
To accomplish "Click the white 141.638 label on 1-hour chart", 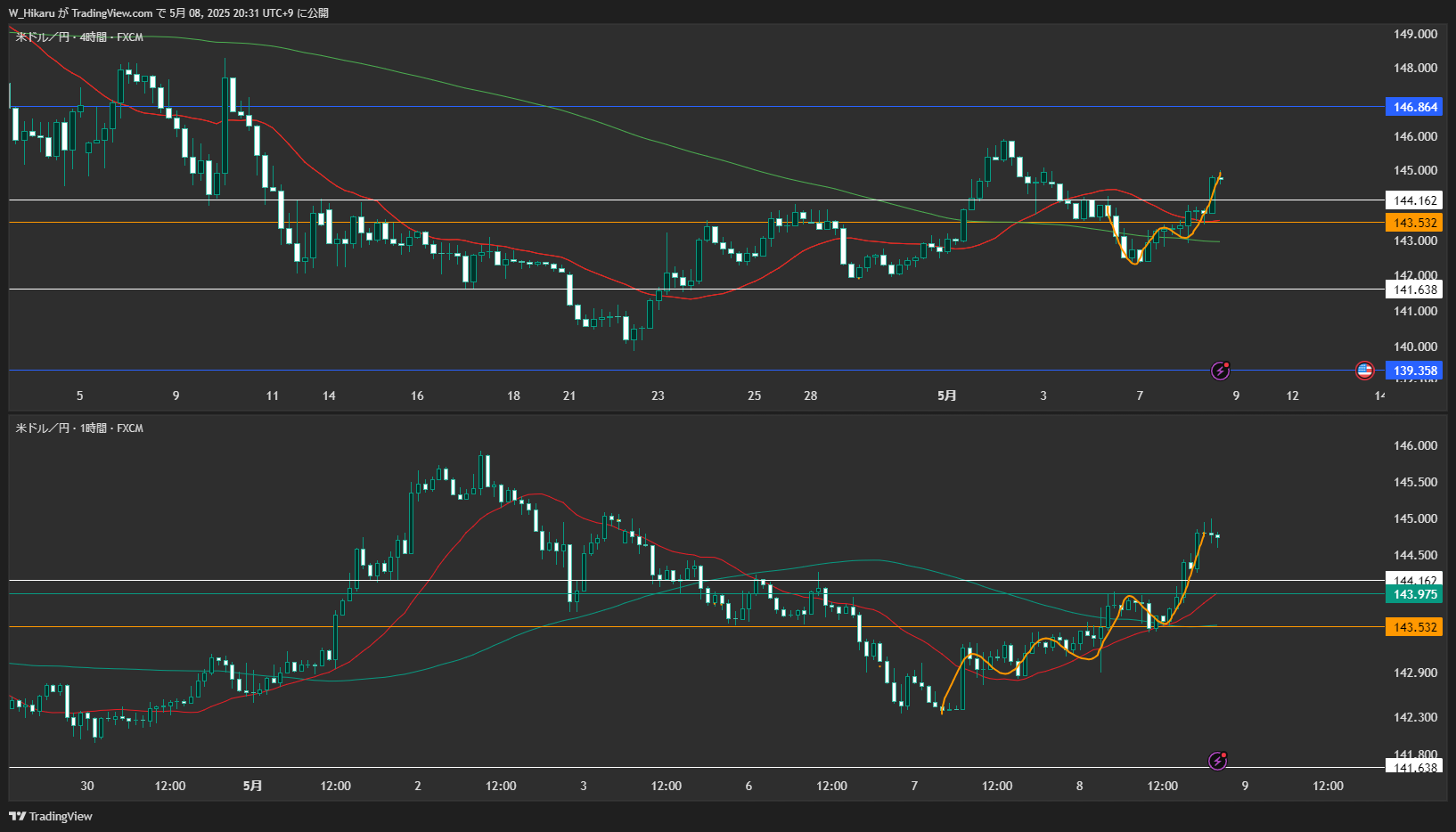I will pos(1414,767).
